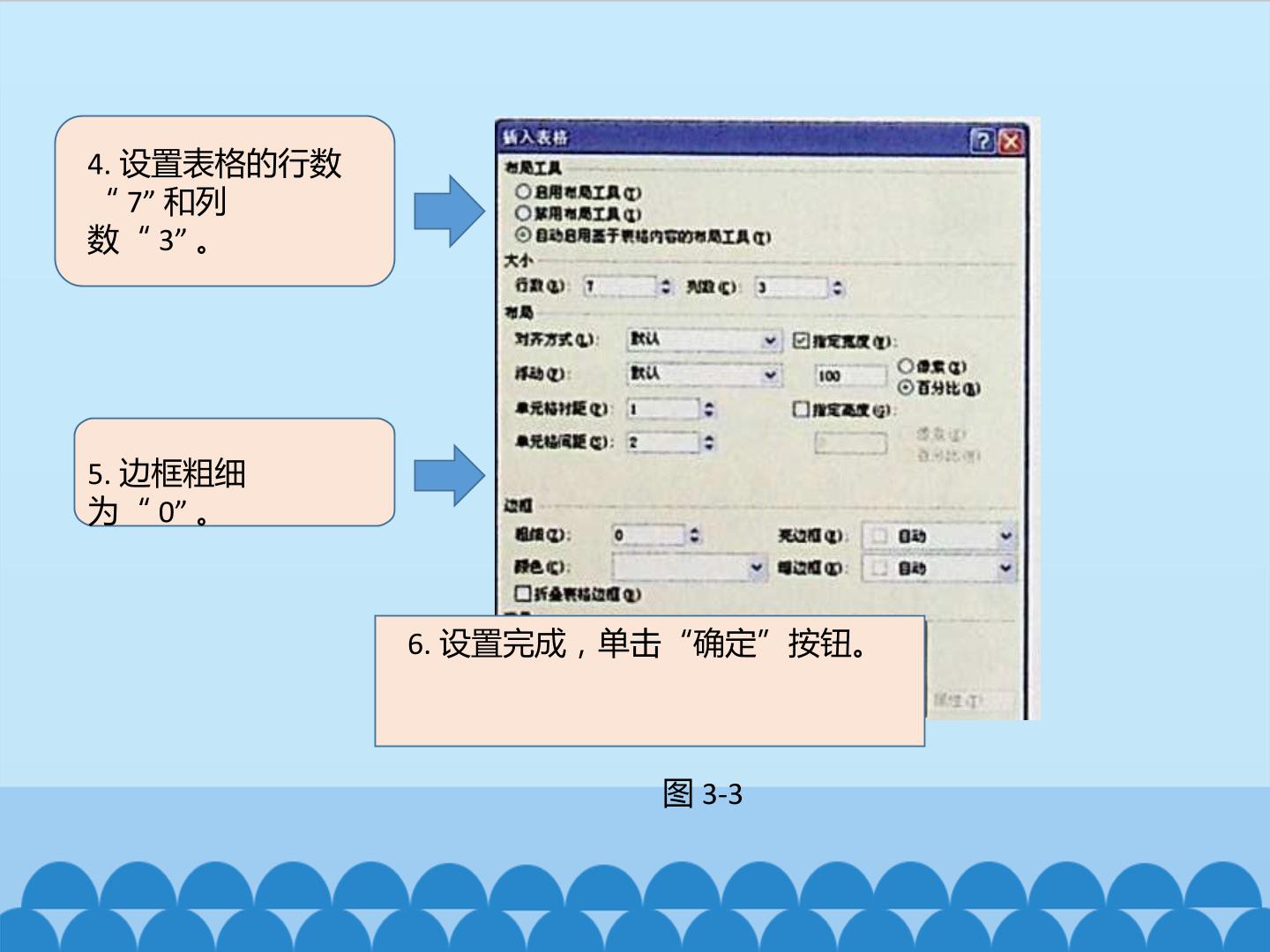Close the Insert Table dialog with red X
Screen dimensions: 1270x952
click(1011, 141)
